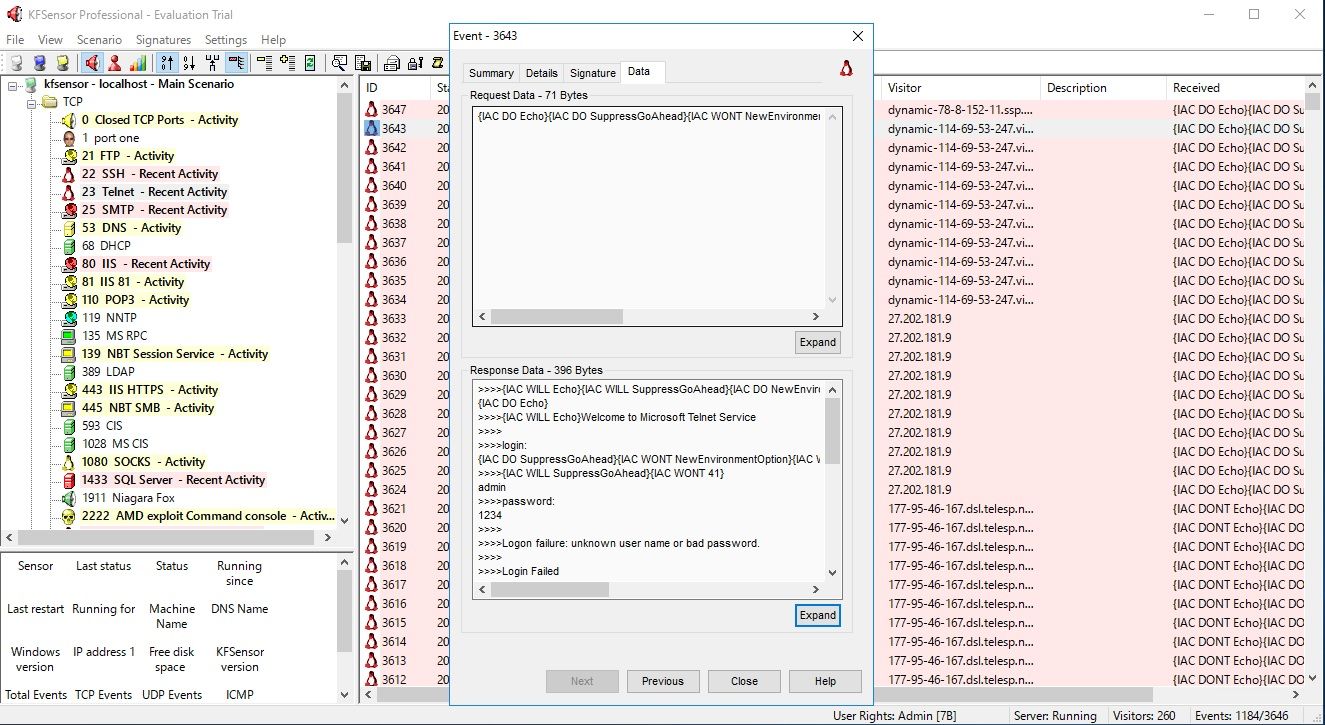Click the floppy disk save icon

pyautogui.click(x=363, y=63)
